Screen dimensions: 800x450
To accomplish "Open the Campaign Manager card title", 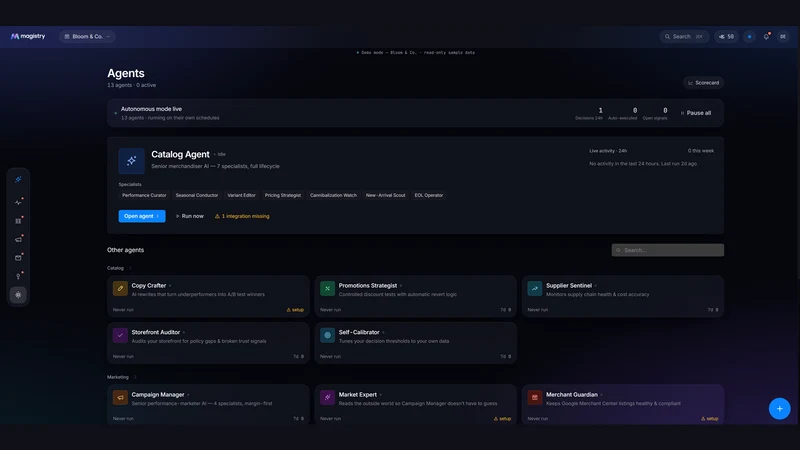I will (158, 394).
